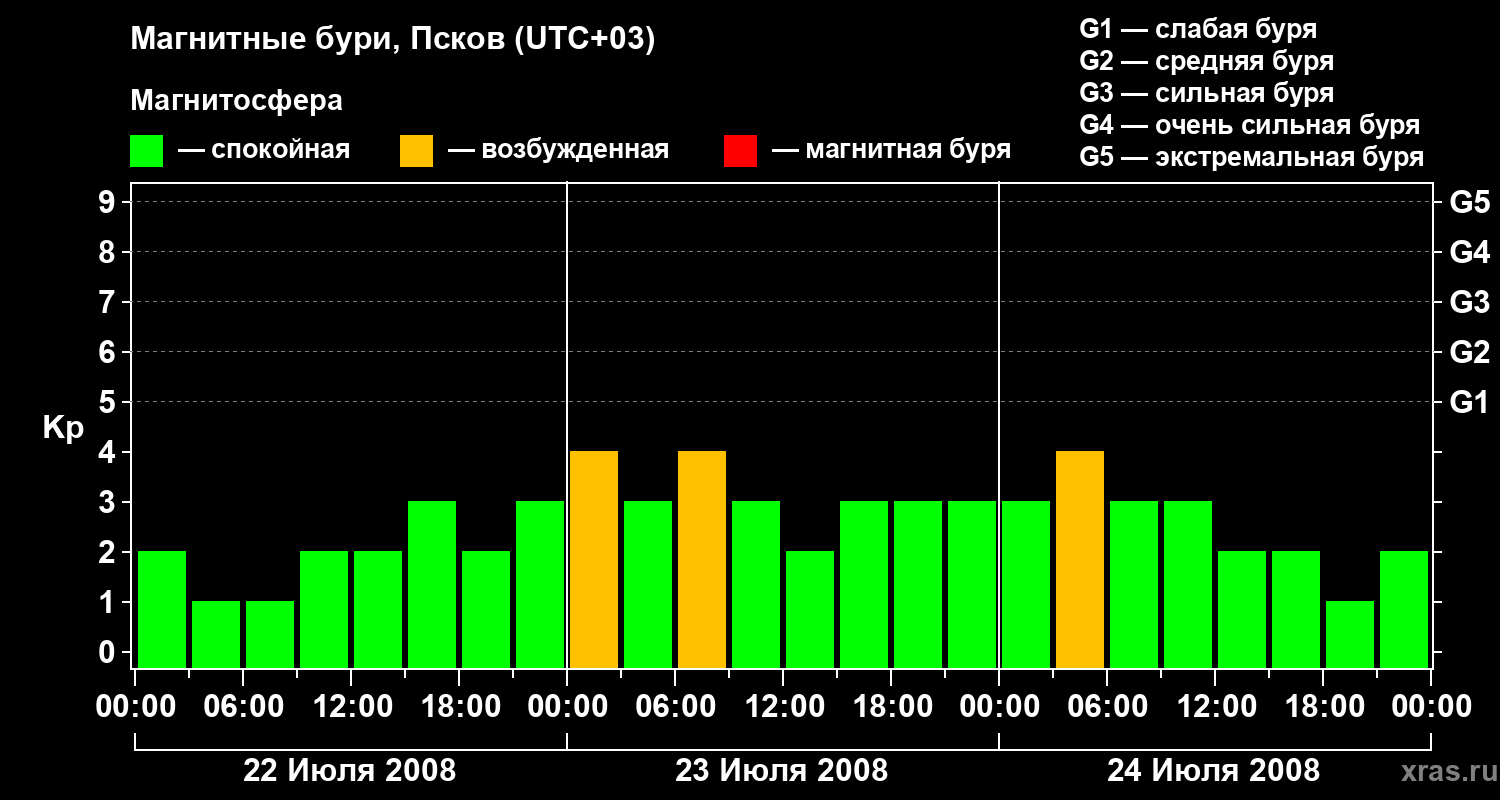Screen dimensions: 1500x800
Task: Click the '24 Июля 2008' date label
Action: (1214, 771)
